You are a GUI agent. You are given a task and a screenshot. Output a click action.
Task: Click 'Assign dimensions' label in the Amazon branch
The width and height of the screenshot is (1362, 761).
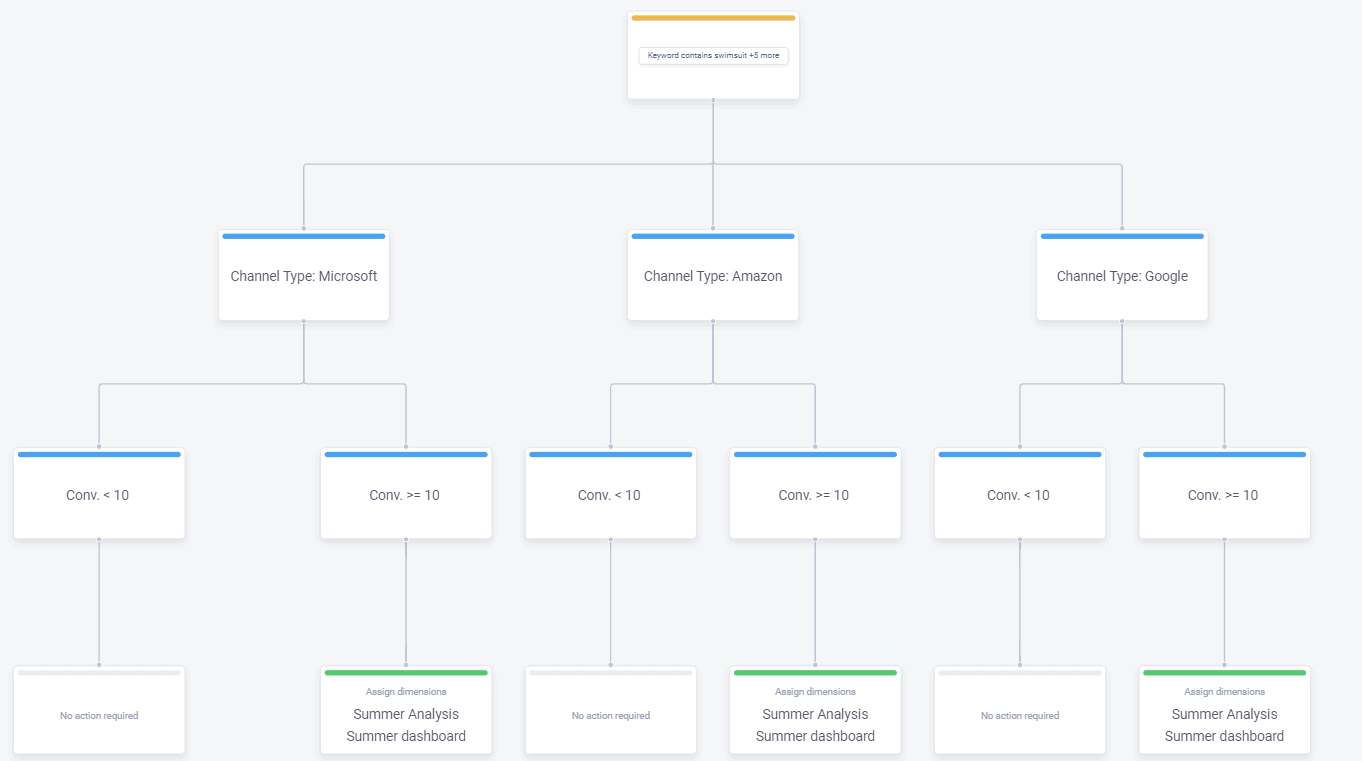[815, 692]
